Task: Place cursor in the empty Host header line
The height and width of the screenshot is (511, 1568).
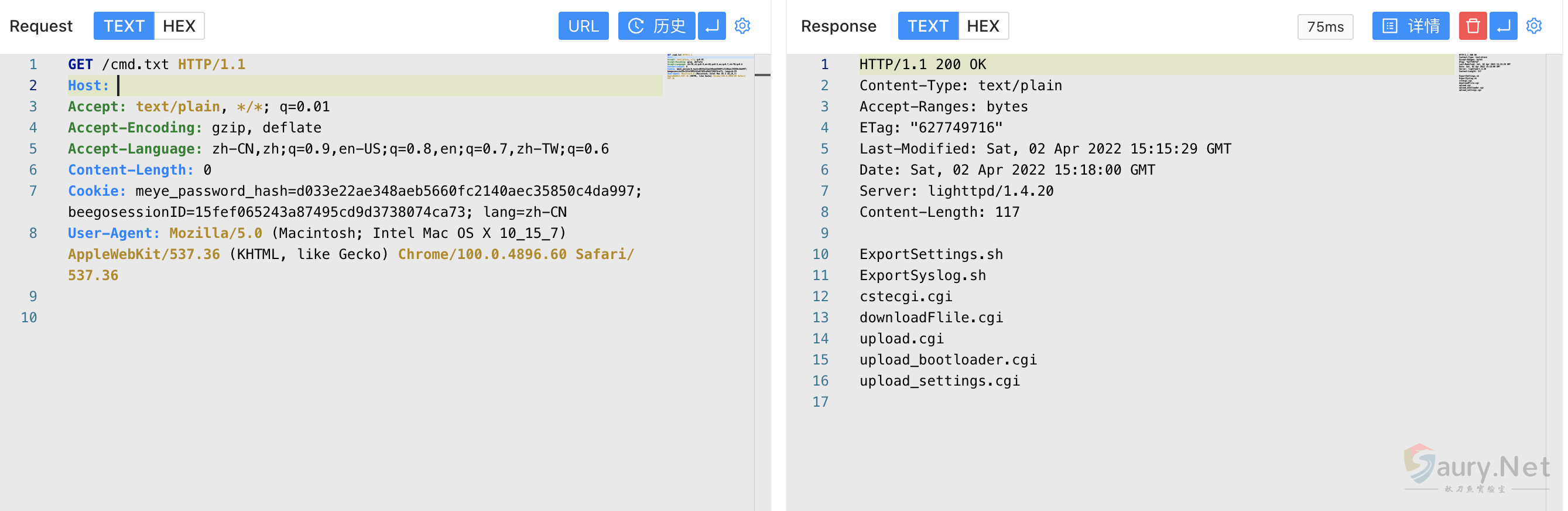Action: [365, 86]
